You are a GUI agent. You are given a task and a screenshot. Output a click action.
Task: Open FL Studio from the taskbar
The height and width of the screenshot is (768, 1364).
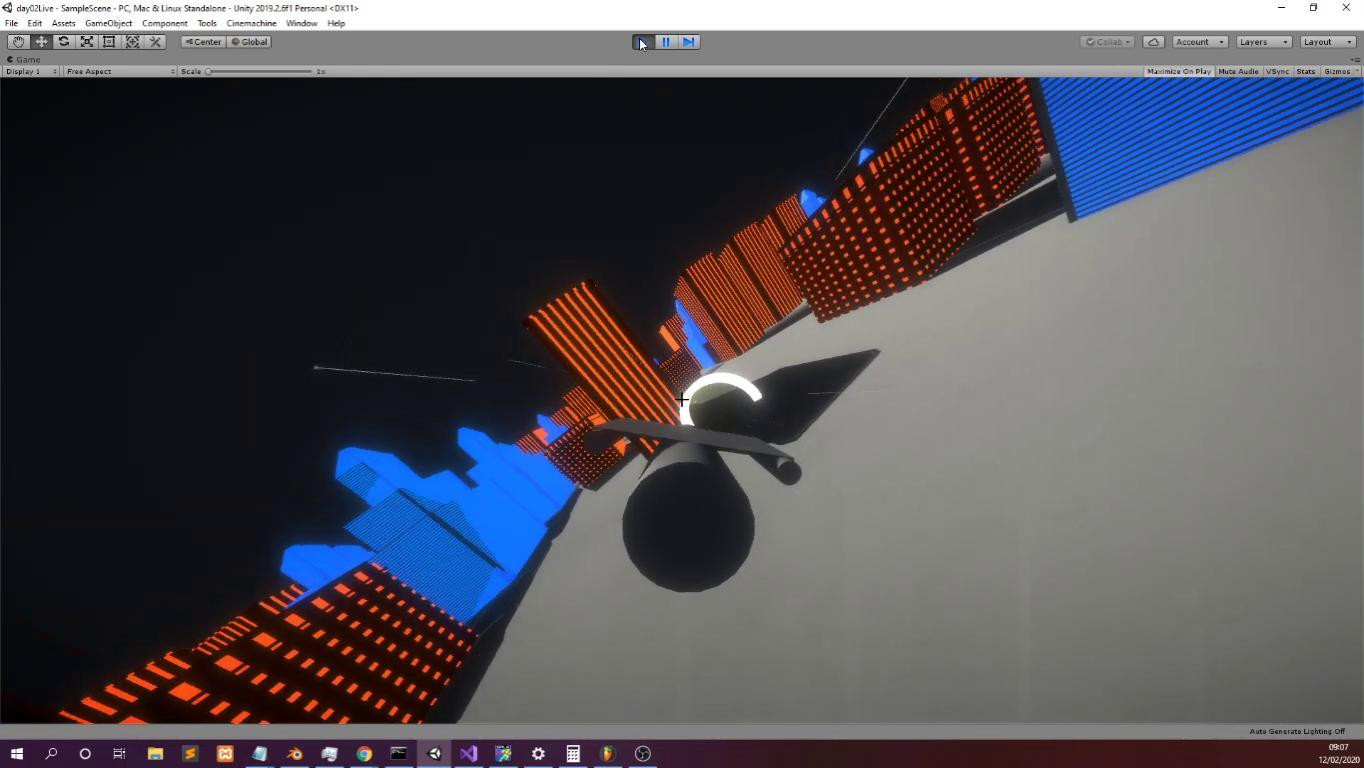(x=608, y=753)
